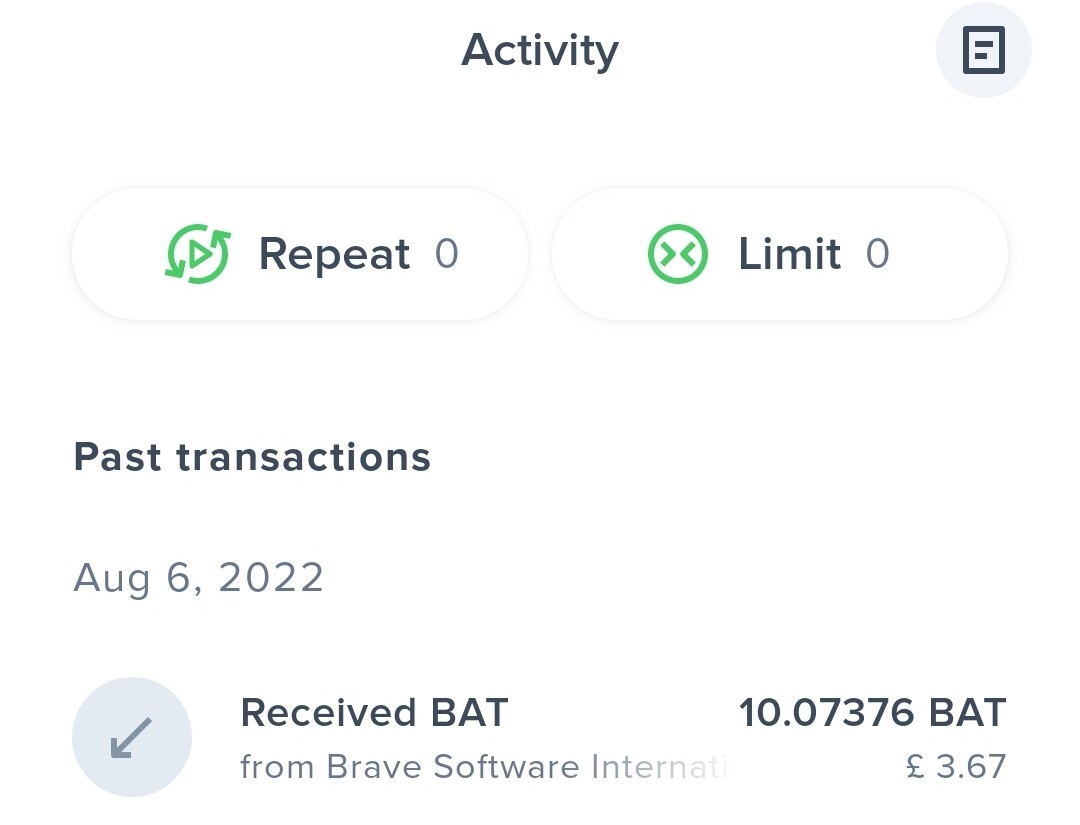This screenshot has width=1080, height=825.
Task: Open the Limit orders pill
Action: coord(779,254)
